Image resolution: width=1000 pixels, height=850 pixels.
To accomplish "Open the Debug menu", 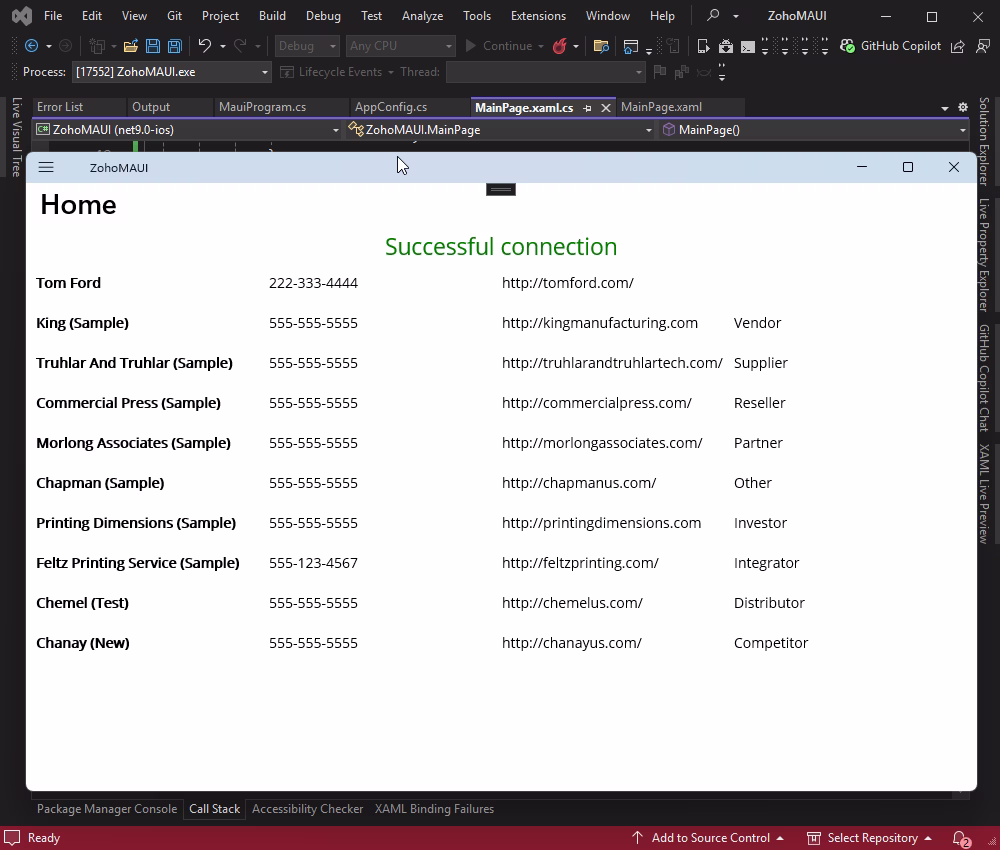I will 323,15.
